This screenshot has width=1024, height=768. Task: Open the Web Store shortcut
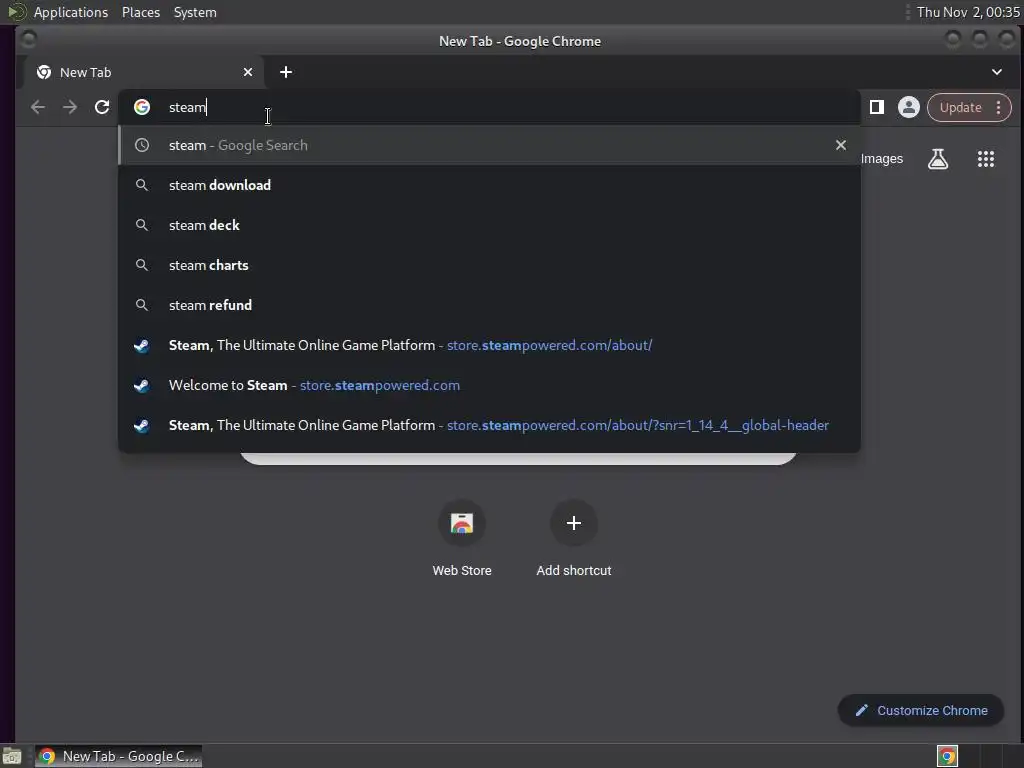pos(462,539)
